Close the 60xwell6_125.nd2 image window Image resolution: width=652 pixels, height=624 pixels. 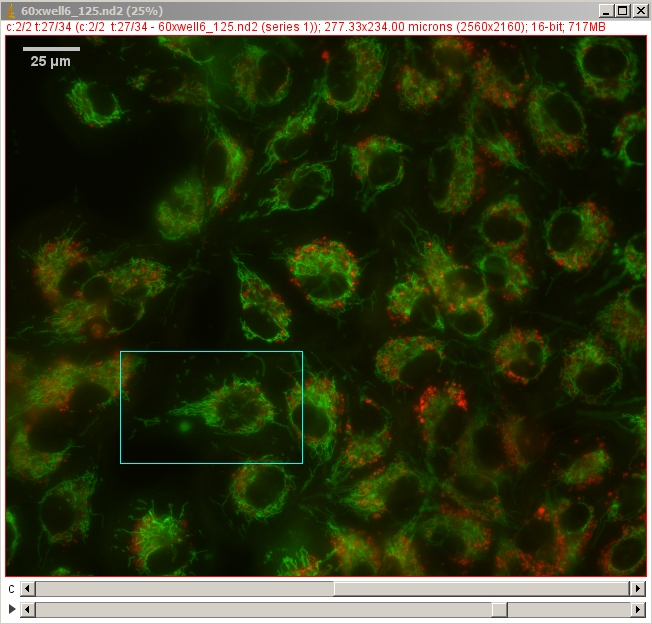coord(639,10)
